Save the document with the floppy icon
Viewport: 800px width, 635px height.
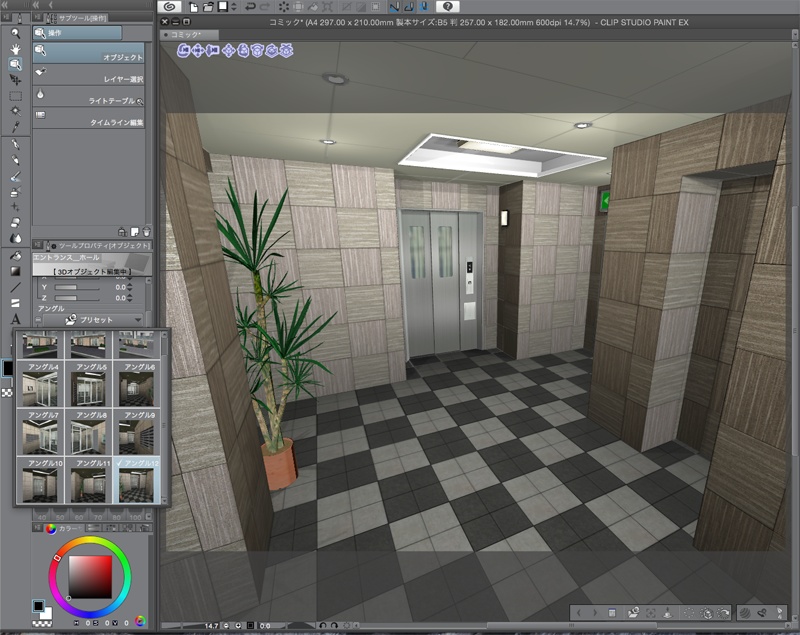[223, 7]
